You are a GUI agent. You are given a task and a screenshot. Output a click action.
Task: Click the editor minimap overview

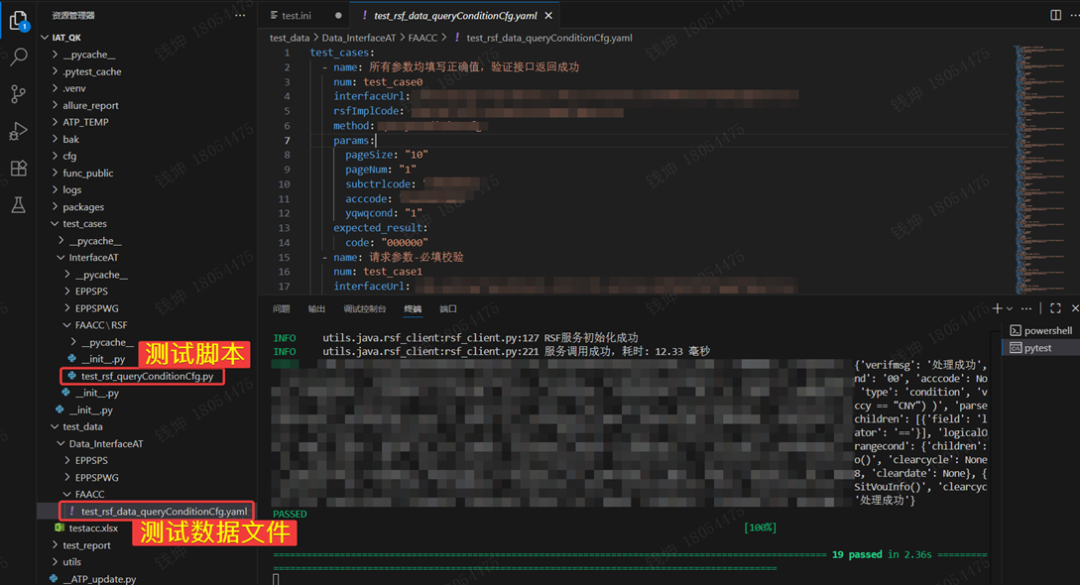(x=1040, y=169)
